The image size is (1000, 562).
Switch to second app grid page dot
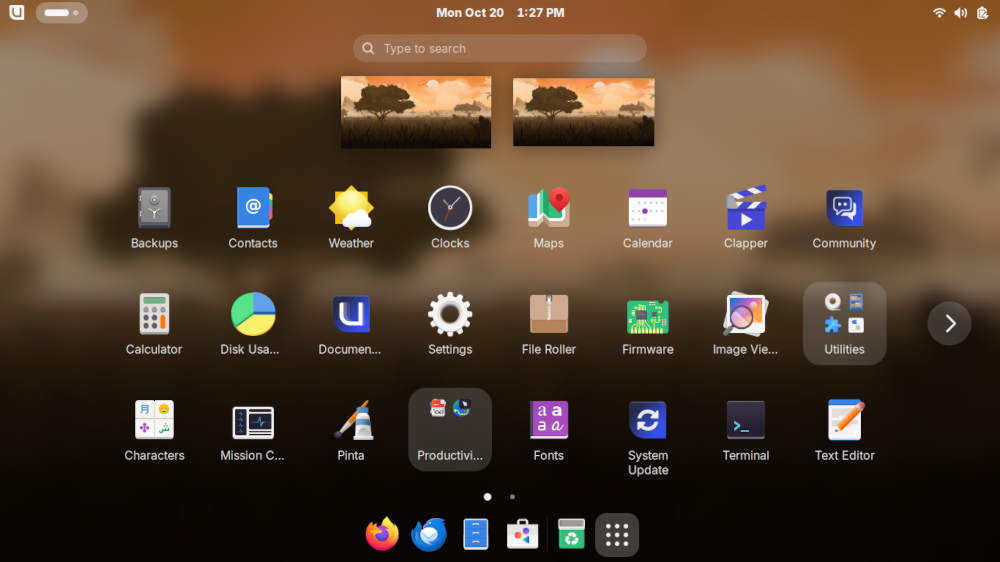click(x=512, y=496)
